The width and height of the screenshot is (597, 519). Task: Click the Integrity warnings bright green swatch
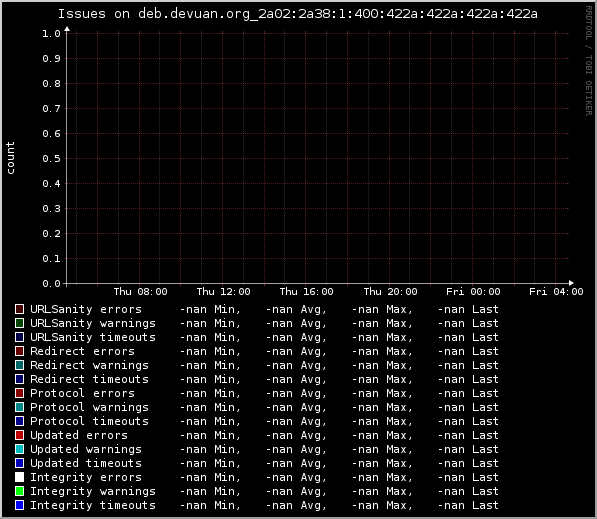point(19,491)
